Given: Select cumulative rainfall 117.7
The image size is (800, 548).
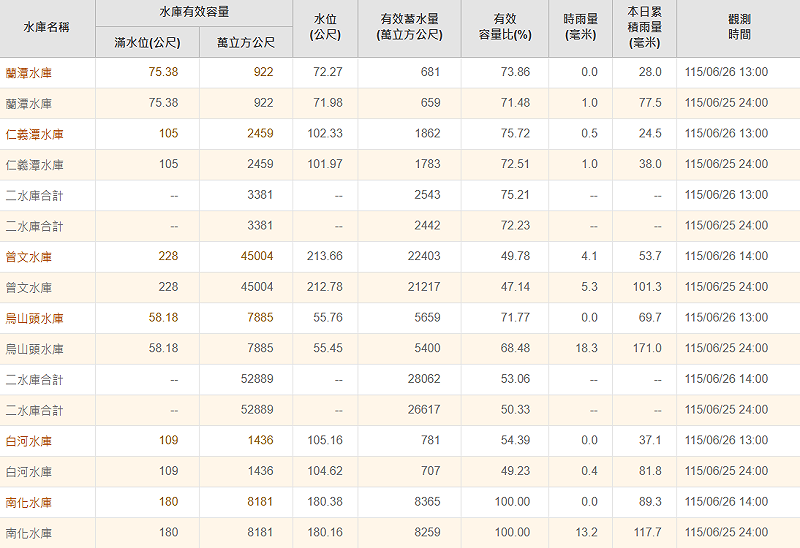Looking at the screenshot, I should click(647, 532).
